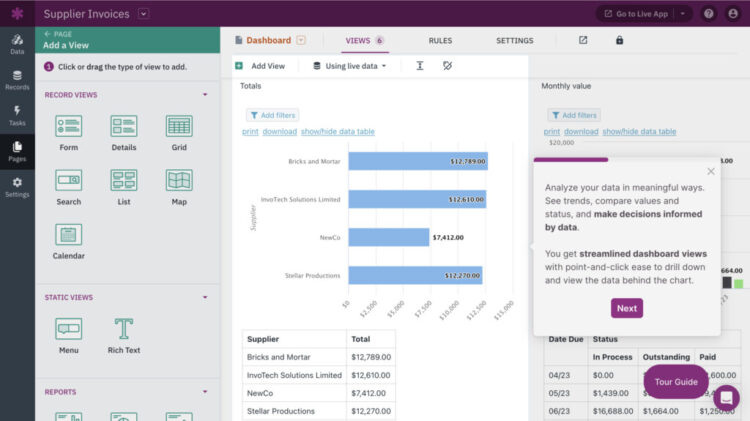Click the Dashboard page title
750x421 pixels.
click(x=268, y=40)
